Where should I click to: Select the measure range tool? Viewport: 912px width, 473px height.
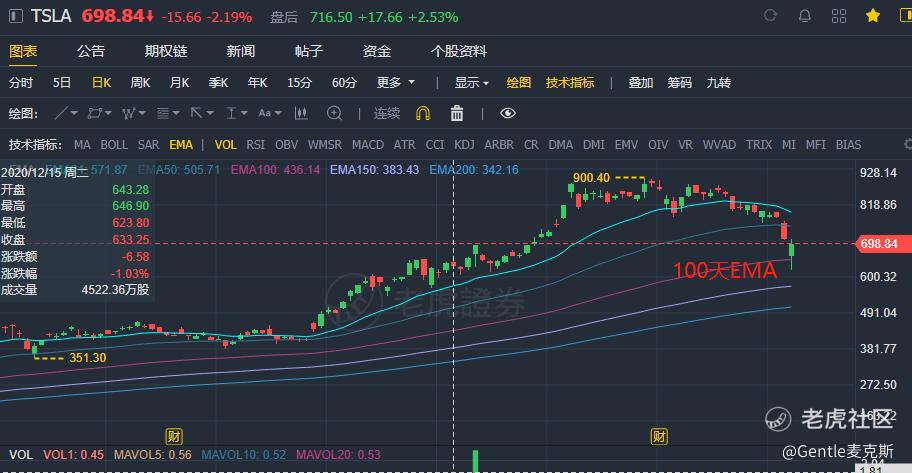(231, 113)
